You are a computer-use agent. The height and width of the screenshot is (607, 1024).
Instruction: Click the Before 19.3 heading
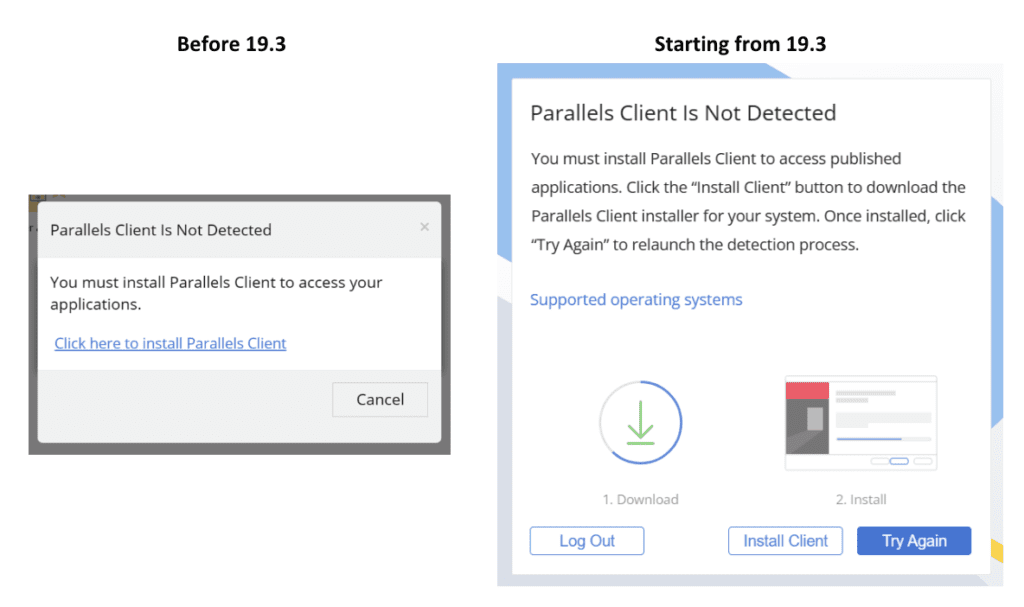tap(231, 43)
